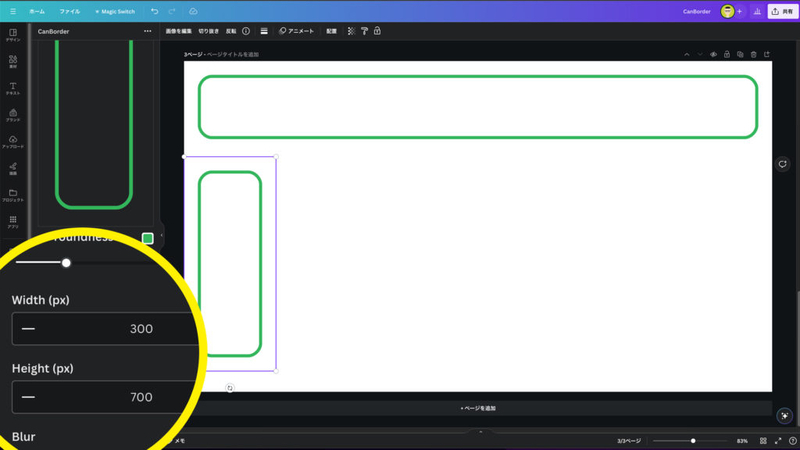The height and width of the screenshot is (450, 800).
Task: Open the help question mark
Action: click(792, 441)
